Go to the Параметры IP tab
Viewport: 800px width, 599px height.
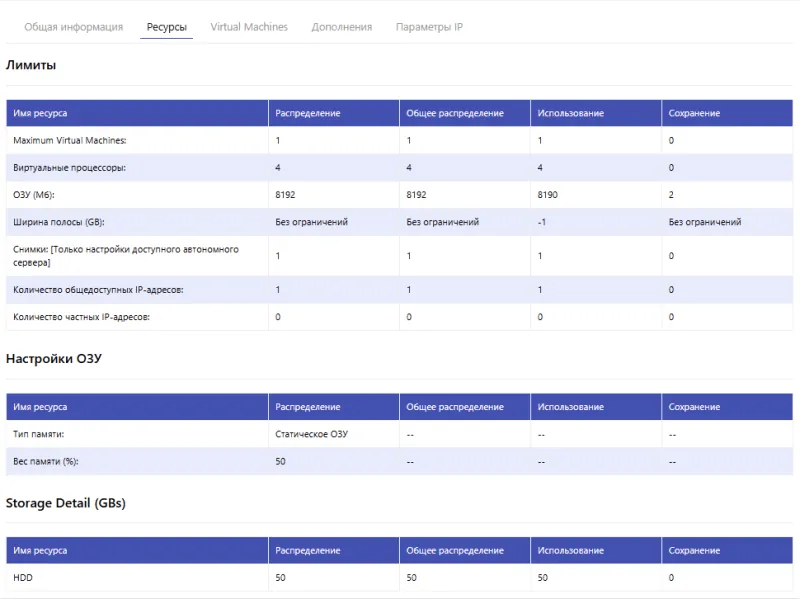[x=429, y=27]
